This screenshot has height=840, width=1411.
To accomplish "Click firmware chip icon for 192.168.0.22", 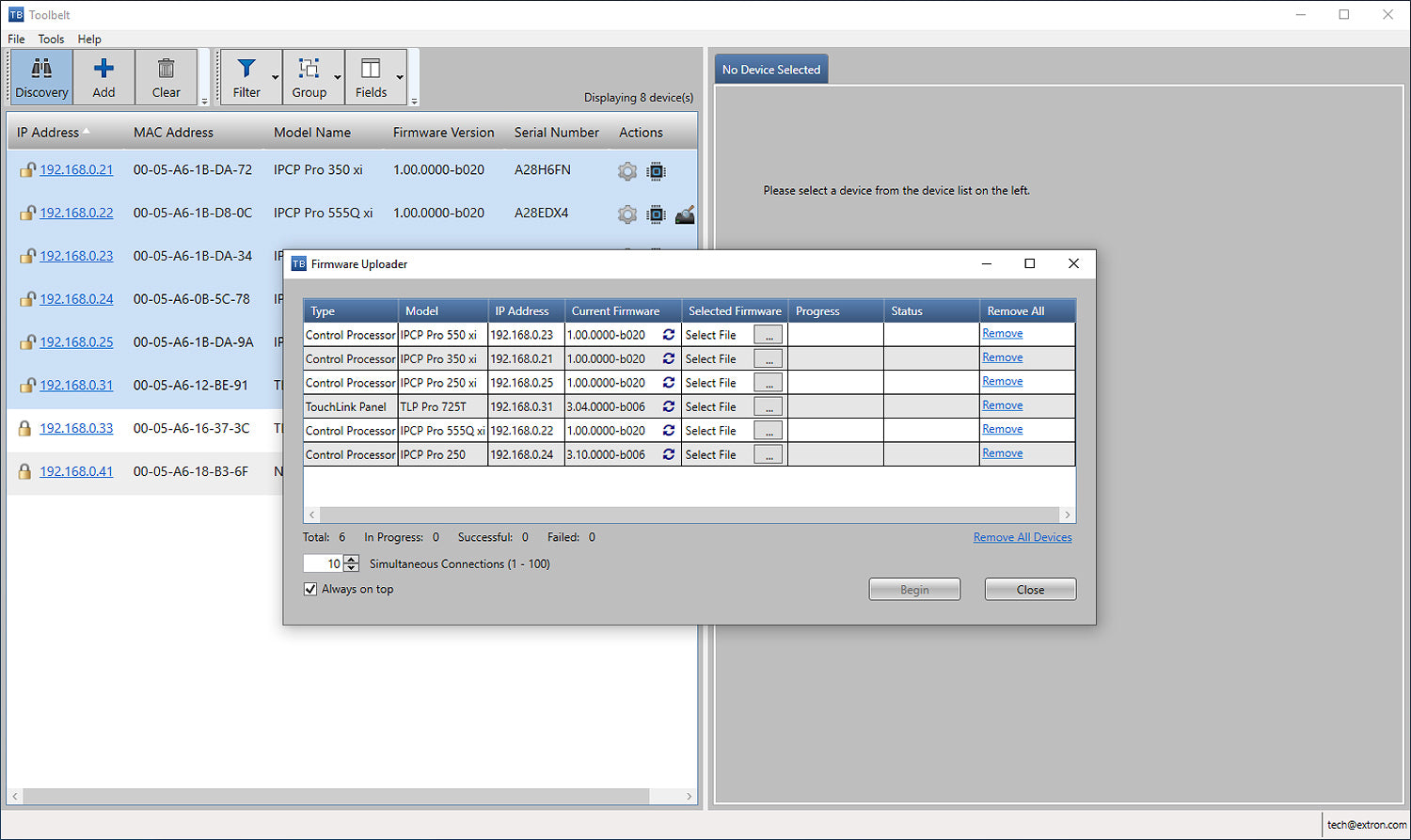I will pyautogui.click(x=657, y=214).
